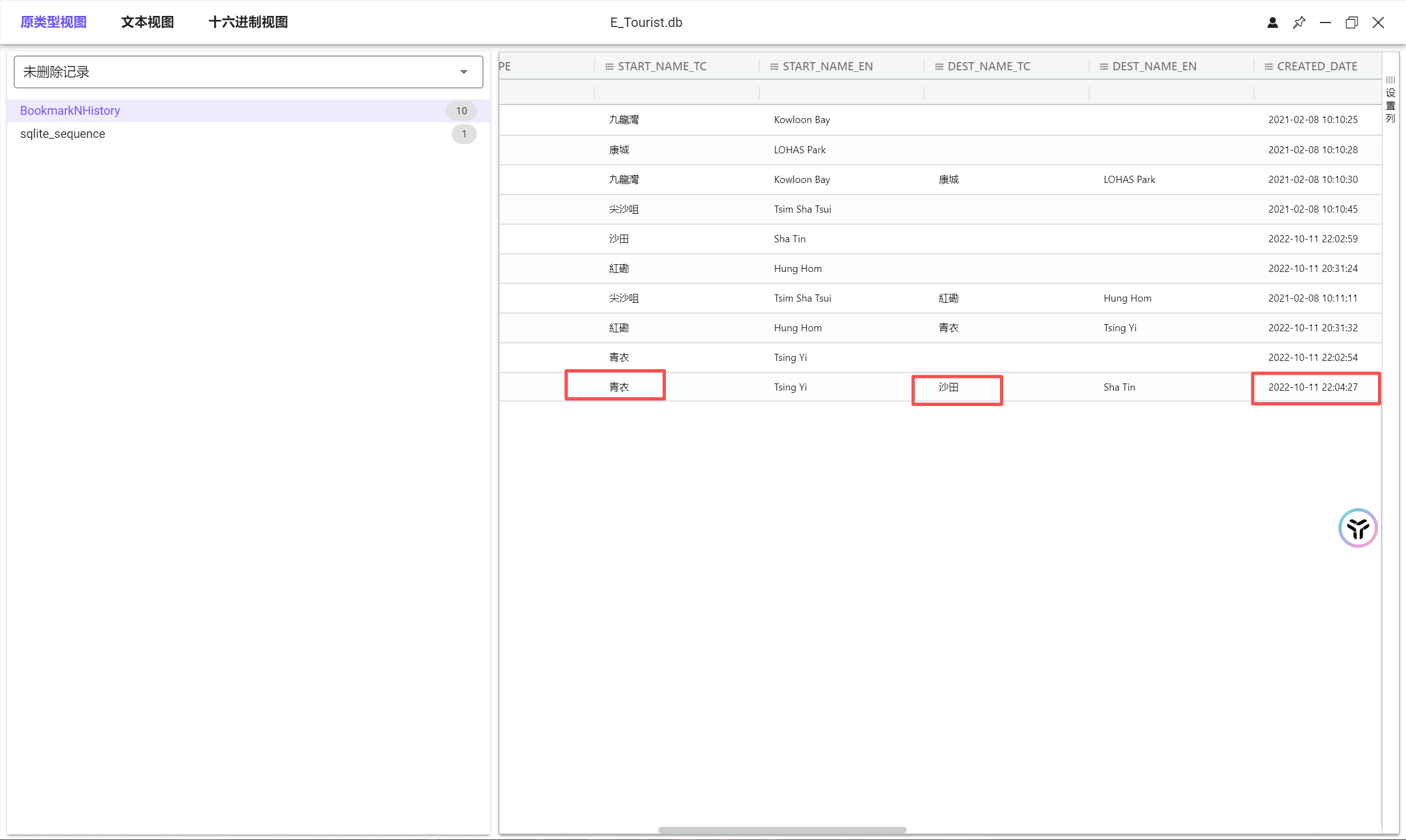This screenshot has width=1406, height=840.
Task: Open the 设置列 column settings panel
Action: click(1390, 101)
